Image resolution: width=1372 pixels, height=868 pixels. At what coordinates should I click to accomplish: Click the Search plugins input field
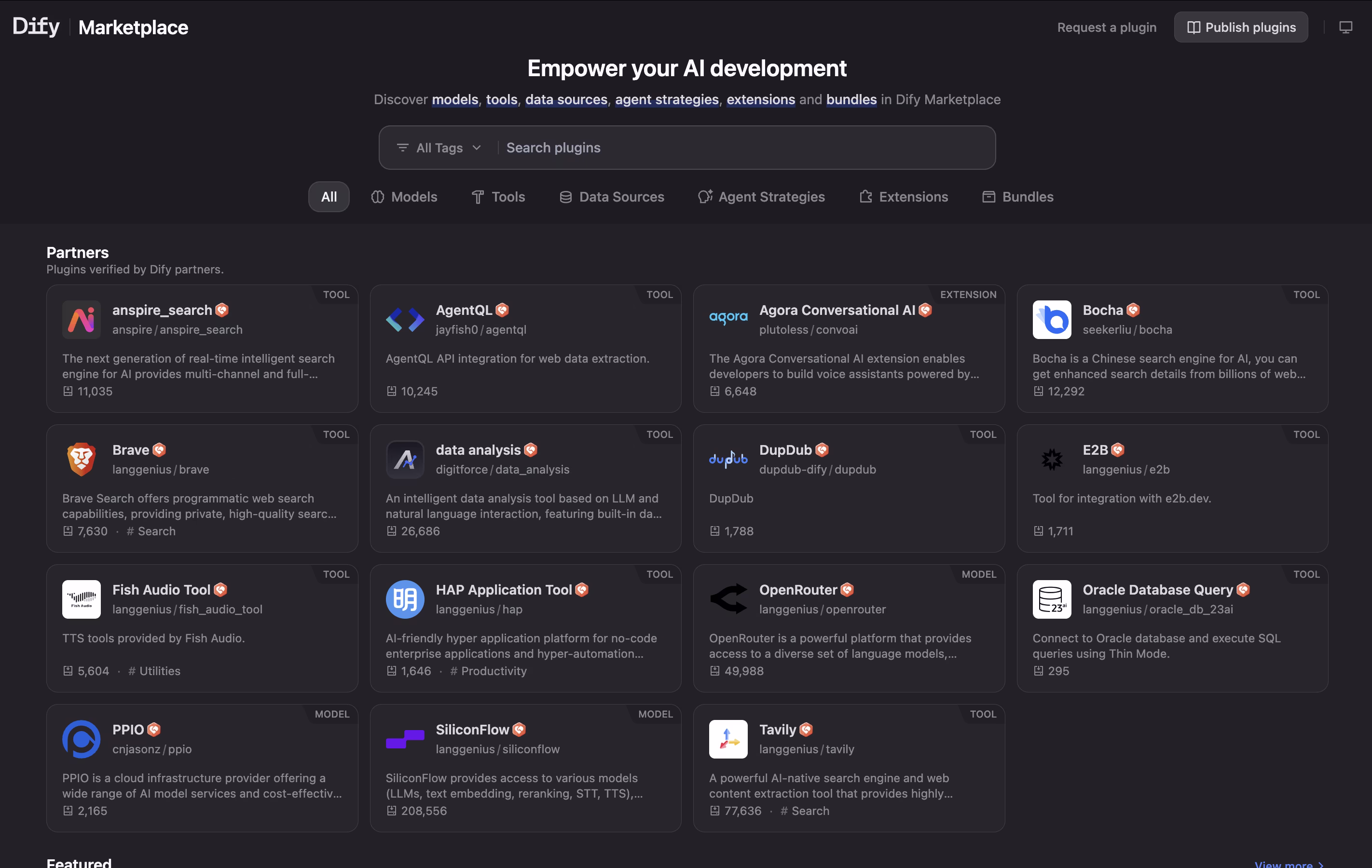744,148
